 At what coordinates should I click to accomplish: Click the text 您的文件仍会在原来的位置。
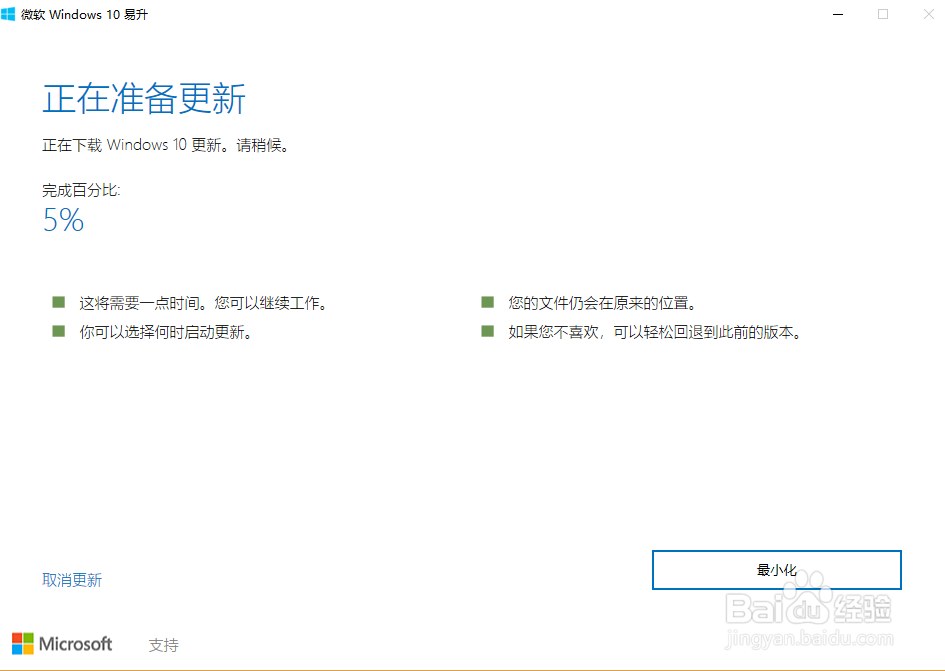[603, 303]
